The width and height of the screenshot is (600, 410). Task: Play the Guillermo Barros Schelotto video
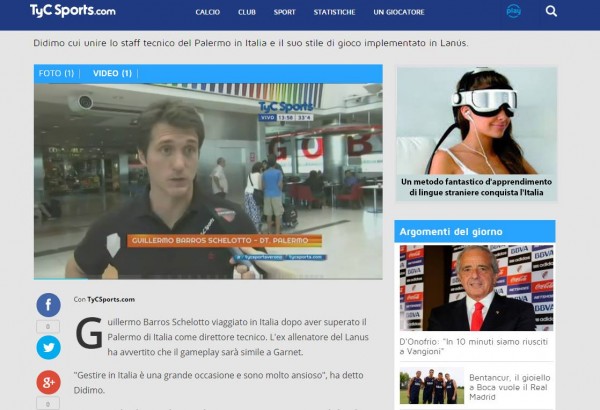point(208,180)
